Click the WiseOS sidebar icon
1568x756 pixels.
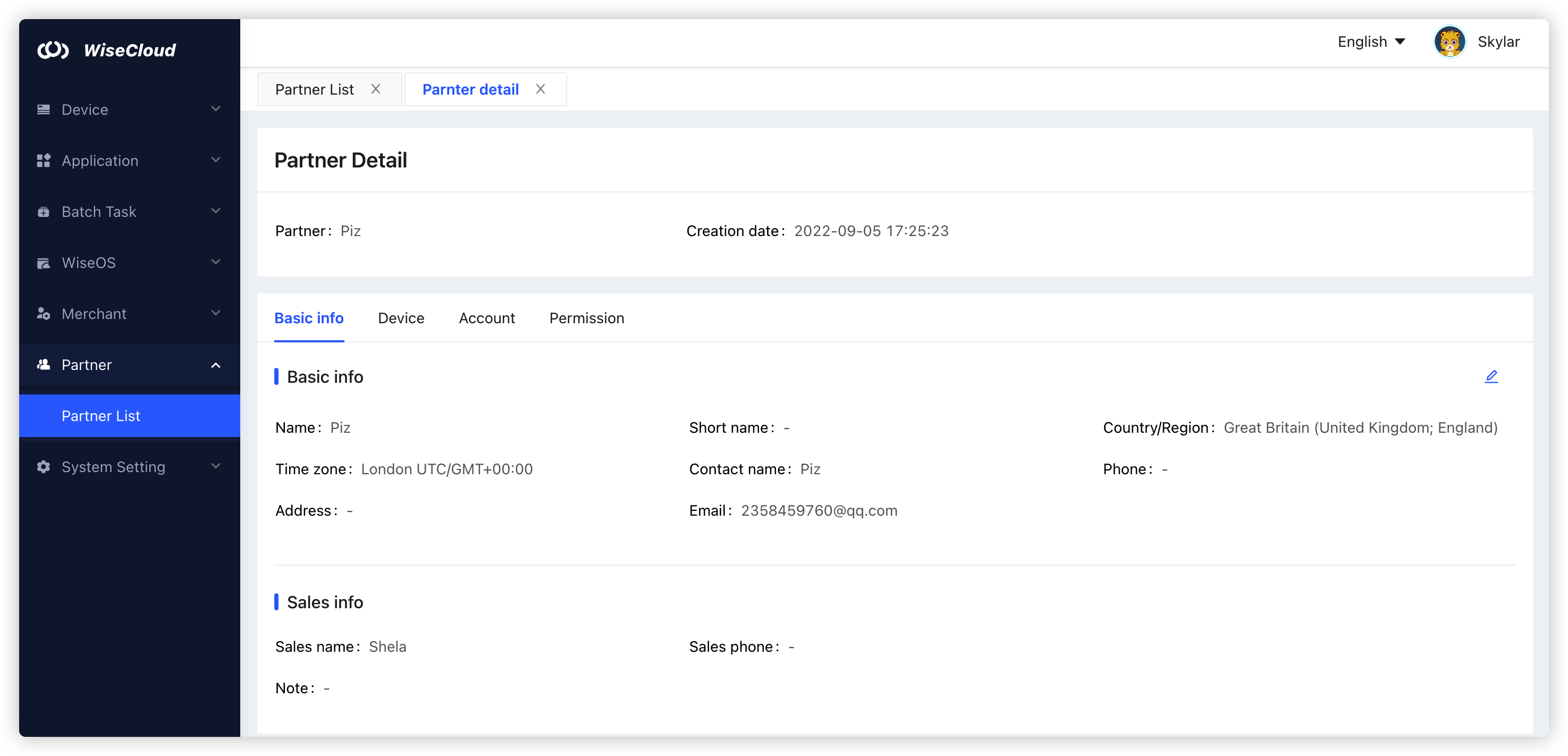click(x=43, y=263)
